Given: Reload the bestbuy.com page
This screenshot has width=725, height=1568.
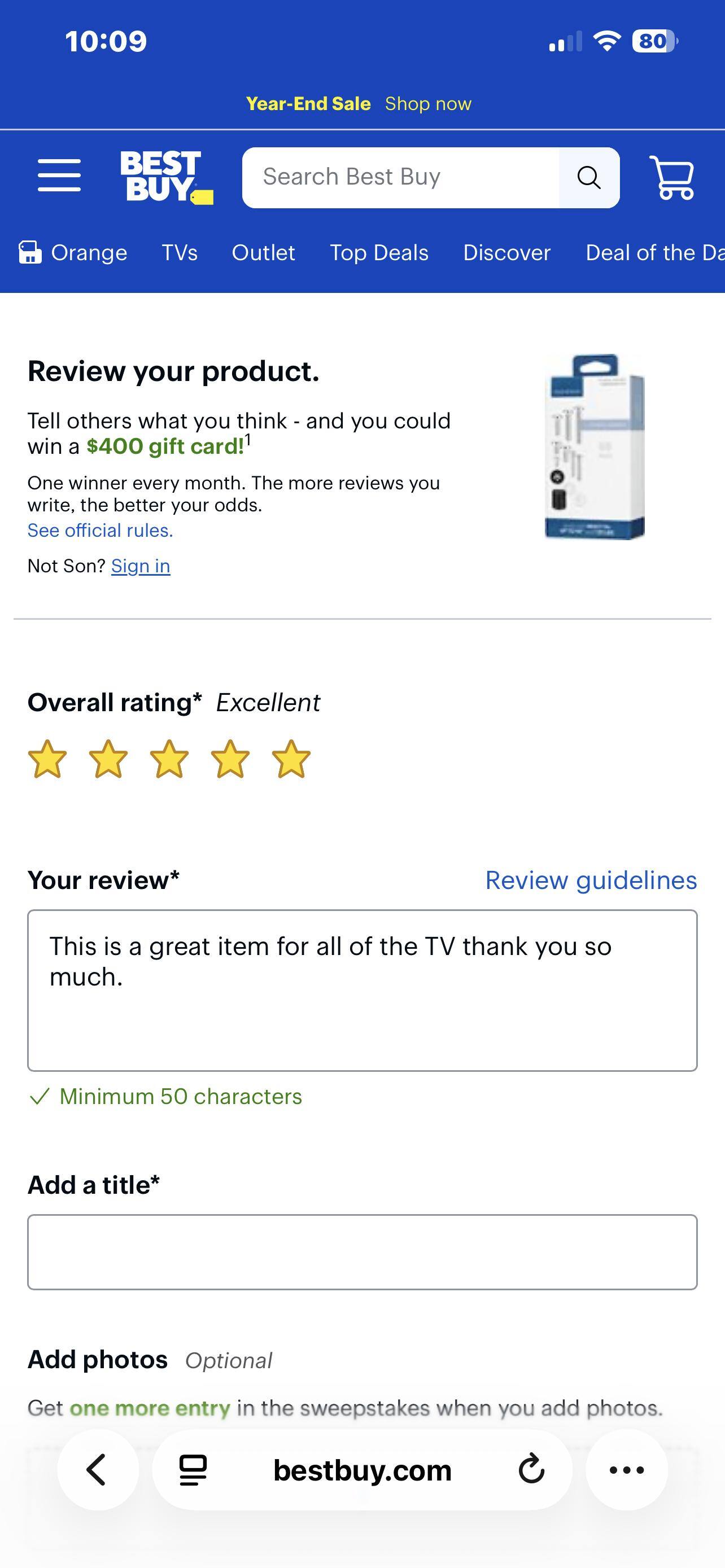Looking at the screenshot, I should coord(531,1470).
